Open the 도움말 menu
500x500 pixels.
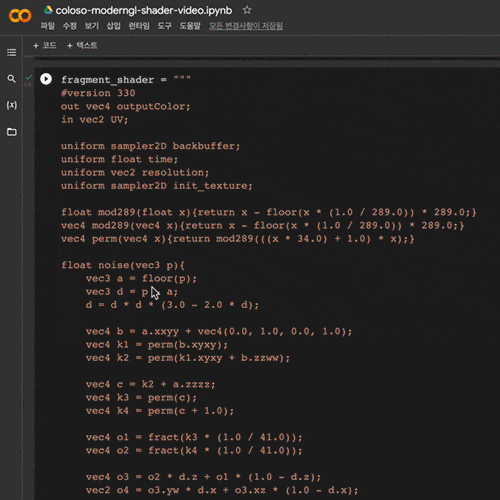click(190, 26)
